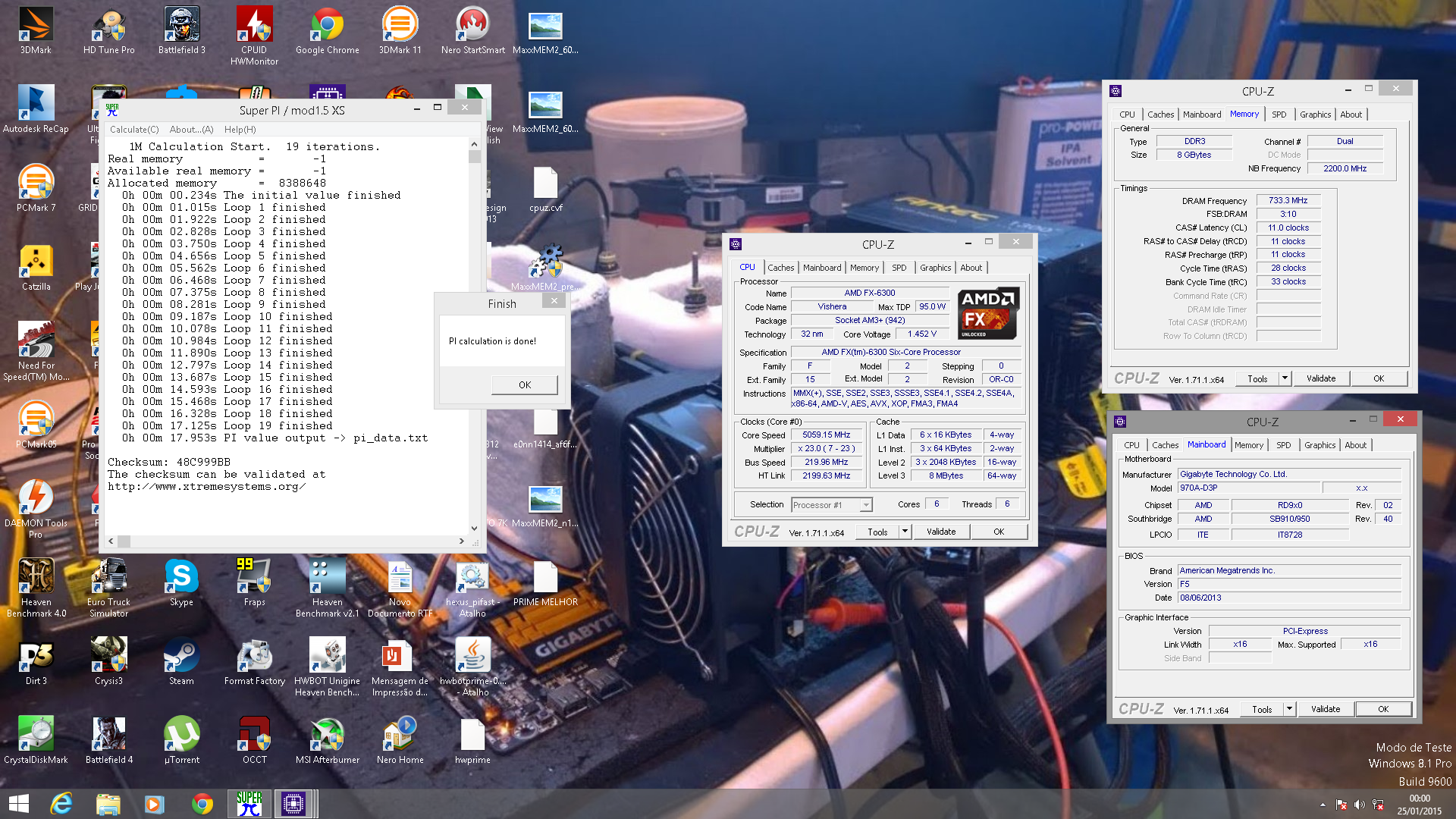
Task: Open Calculate menu in Super PI
Action: pos(134,130)
